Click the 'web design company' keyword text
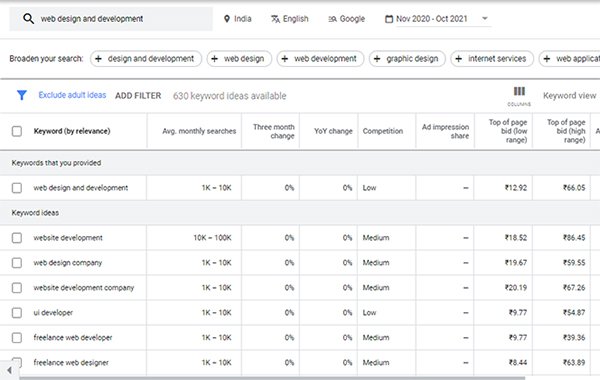The height and width of the screenshot is (380, 600). click(68, 263)
